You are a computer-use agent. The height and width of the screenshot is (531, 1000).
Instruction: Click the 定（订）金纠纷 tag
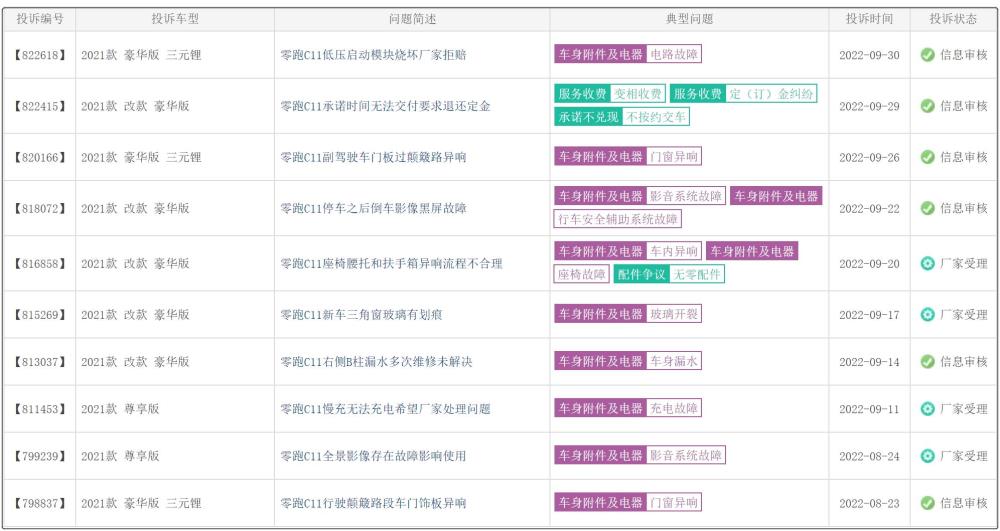click(x=772, y=94)
